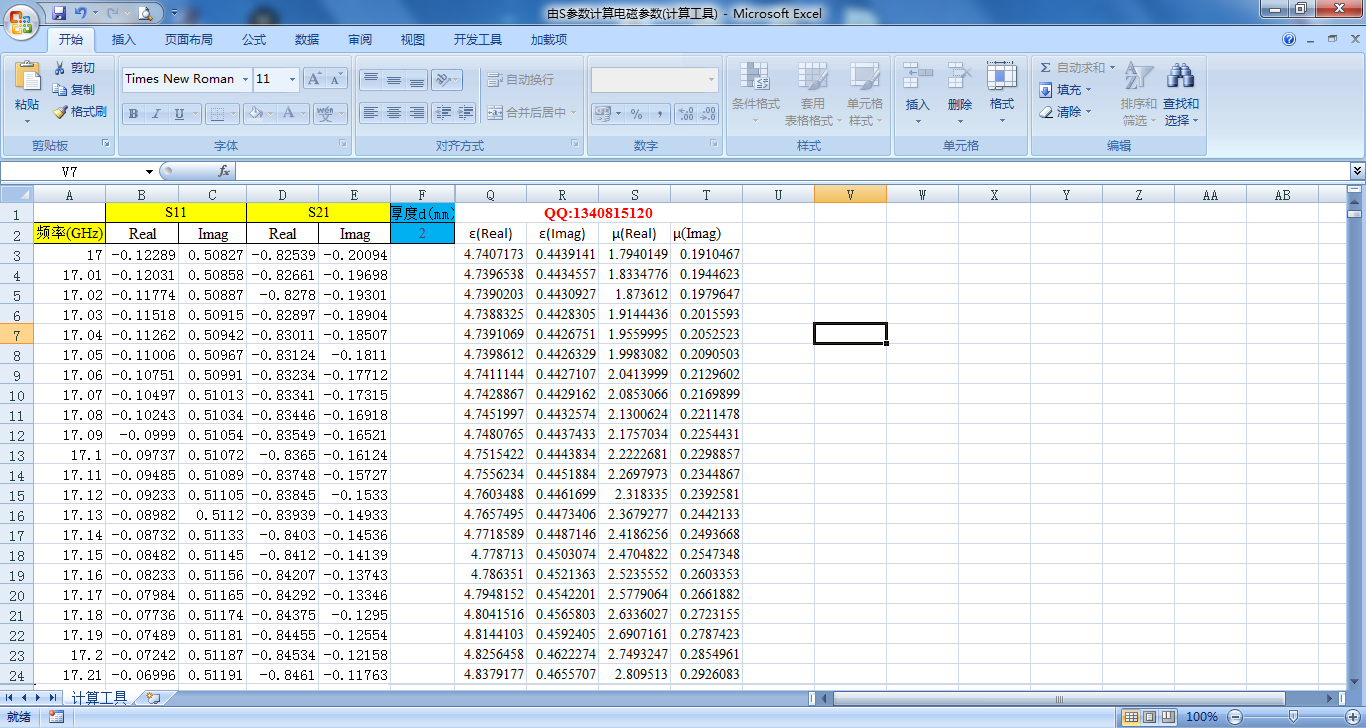
Task: Click the Copy (复制) button
Action: coord(74,90)
